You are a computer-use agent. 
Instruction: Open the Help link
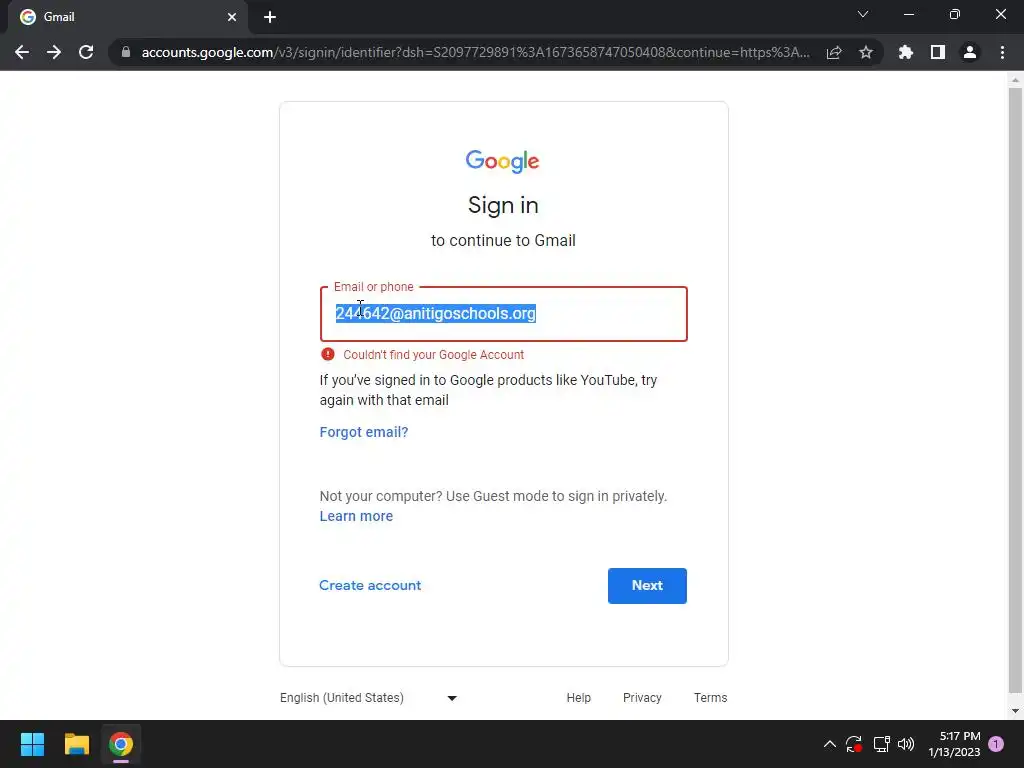[579, 697]
